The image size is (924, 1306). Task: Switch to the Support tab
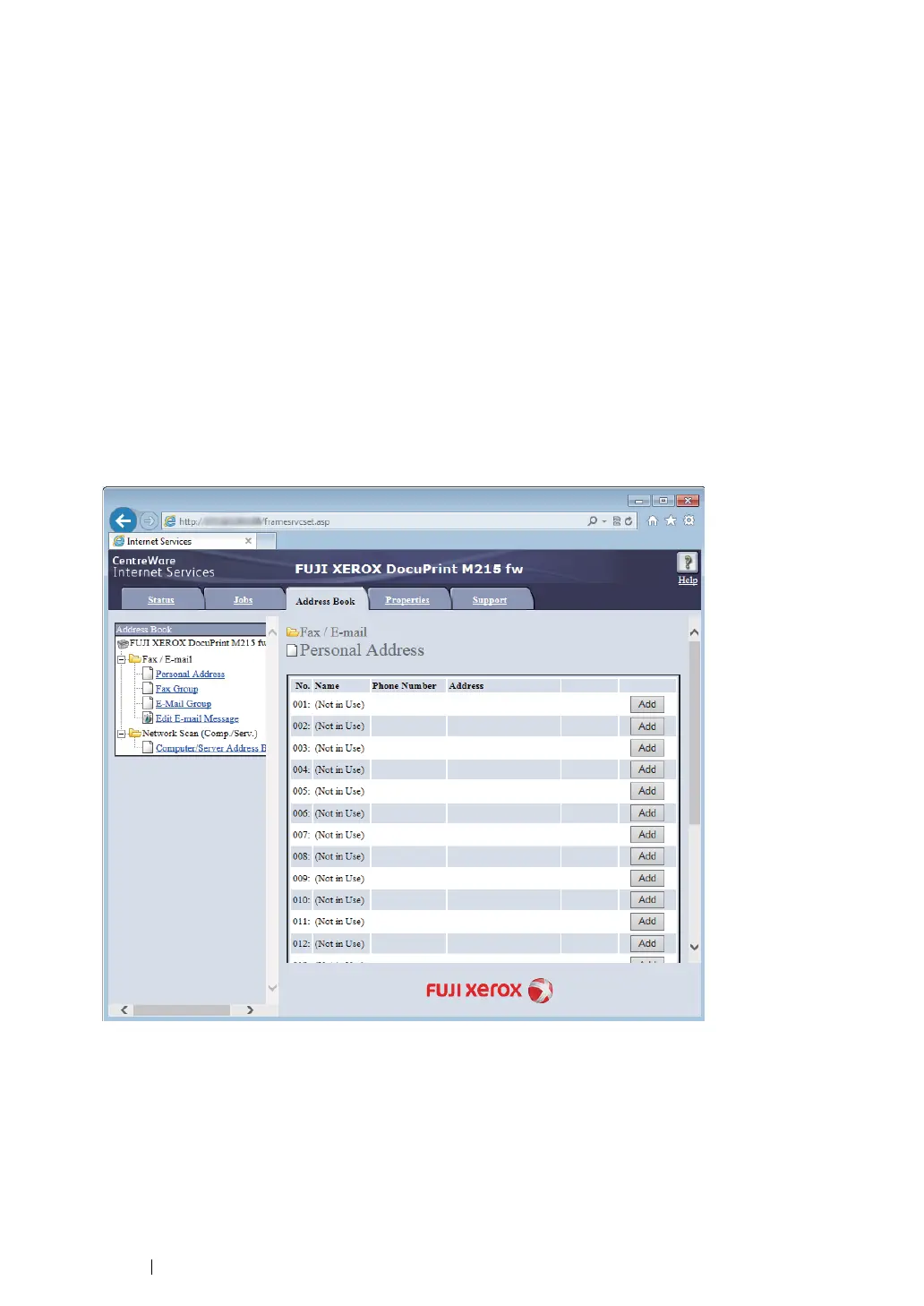click(x=490, y=599)
